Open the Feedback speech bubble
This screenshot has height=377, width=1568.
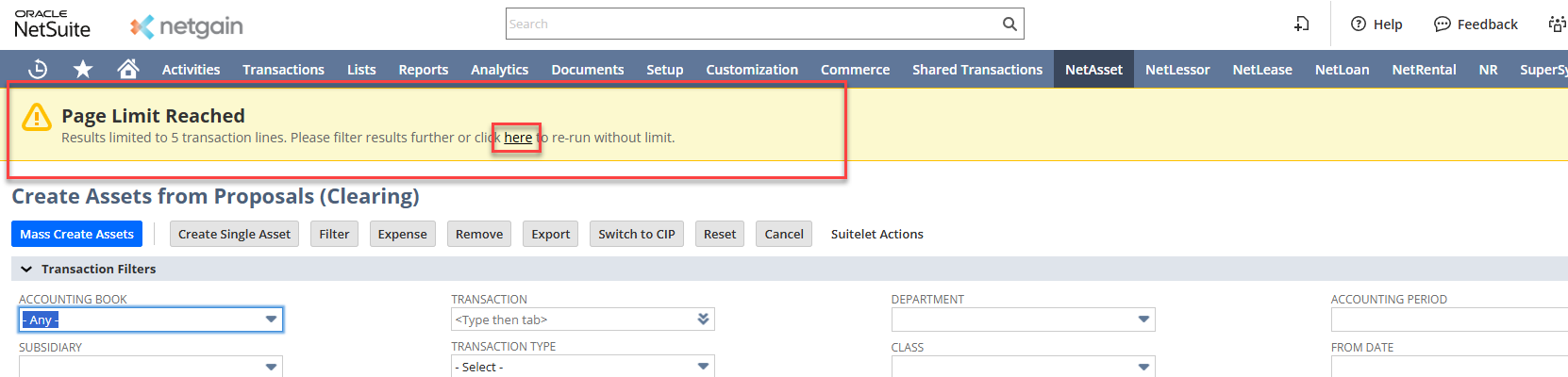coord(1443,24)
